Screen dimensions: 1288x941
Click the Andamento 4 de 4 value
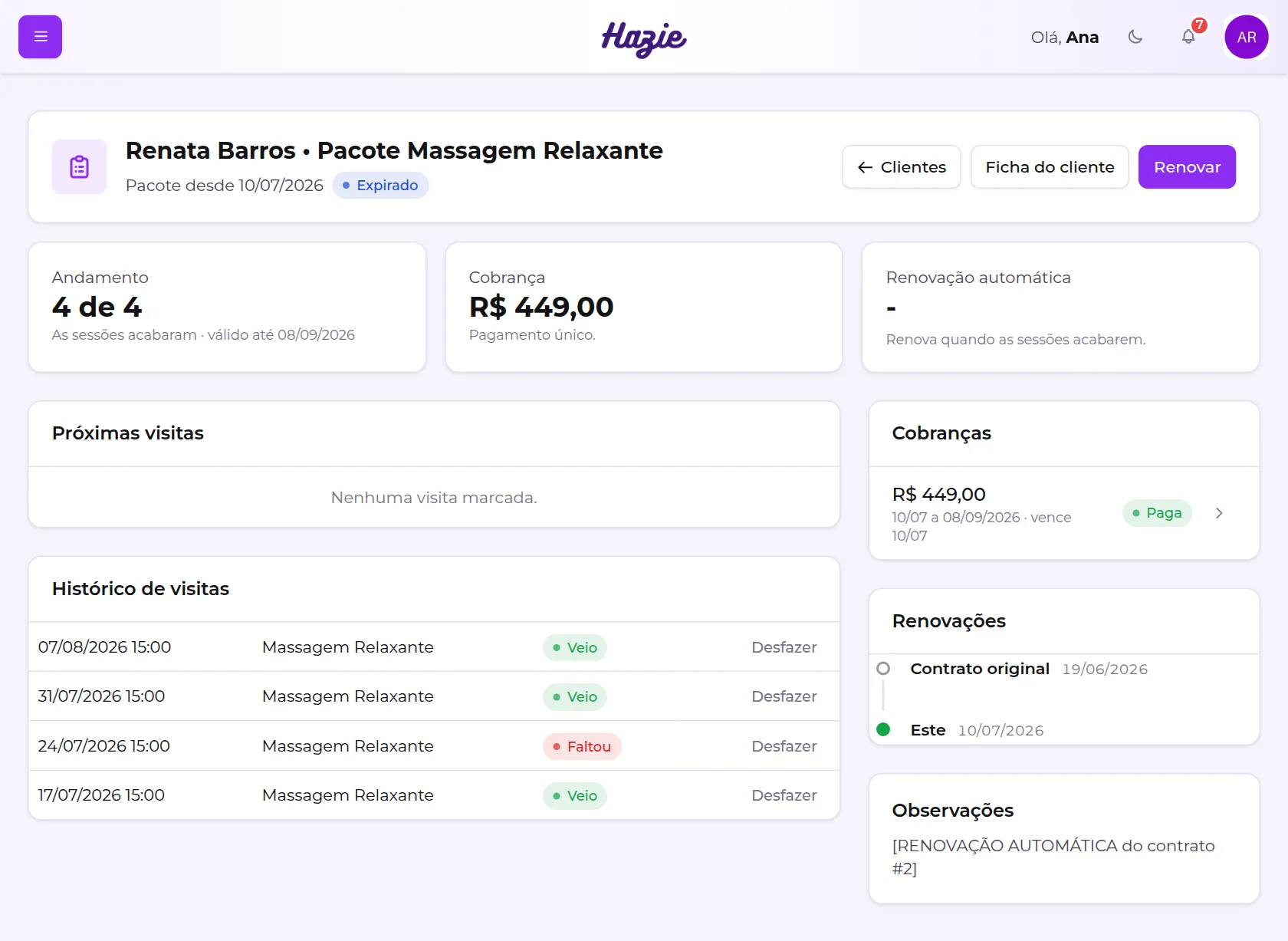[97, 307]
